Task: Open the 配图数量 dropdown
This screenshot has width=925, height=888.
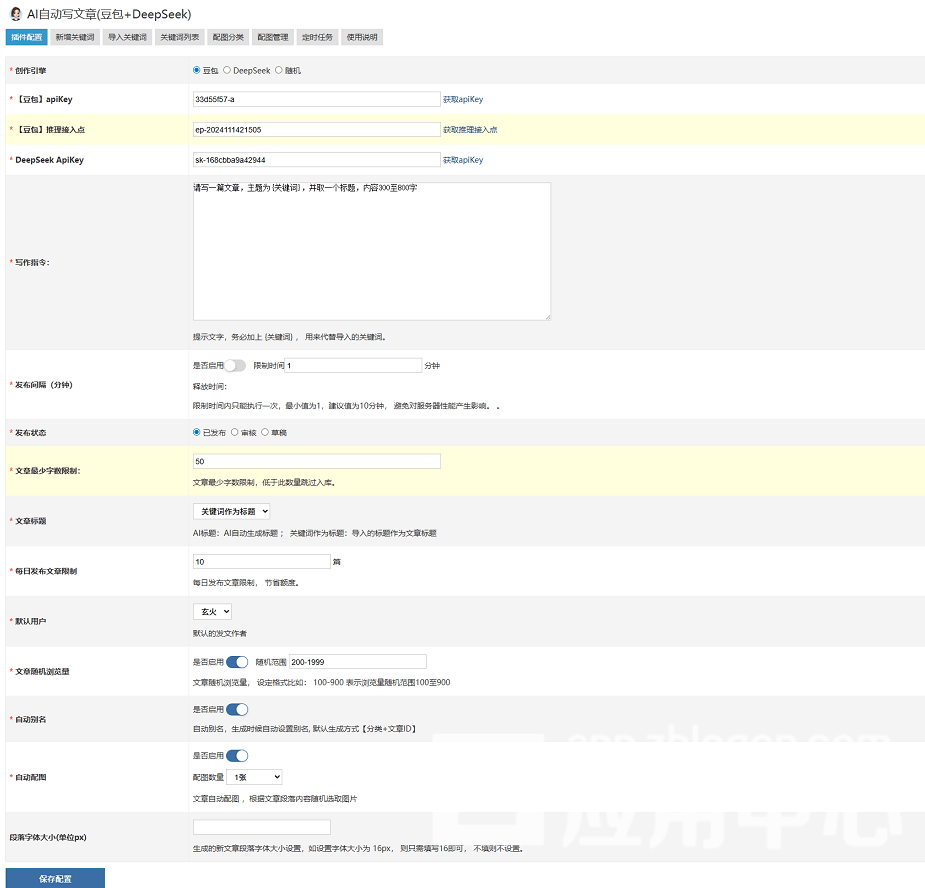Action: point(254,777)
